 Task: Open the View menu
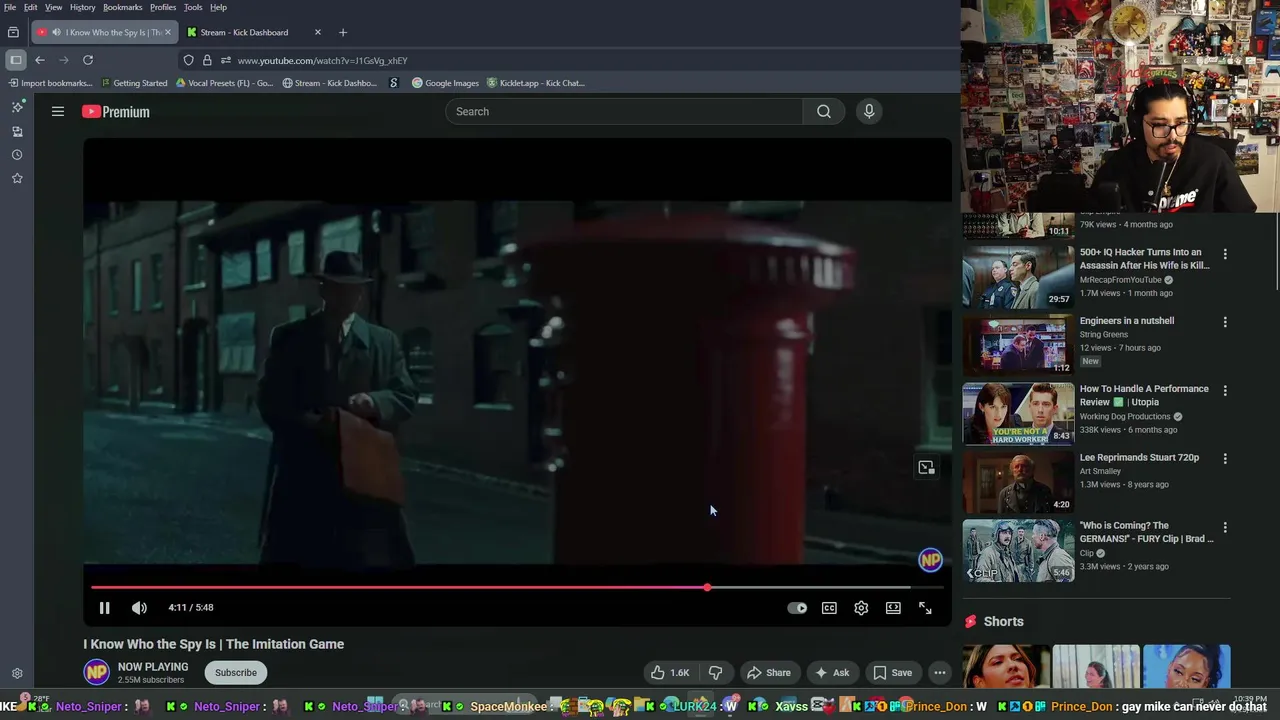pos(54,7)
